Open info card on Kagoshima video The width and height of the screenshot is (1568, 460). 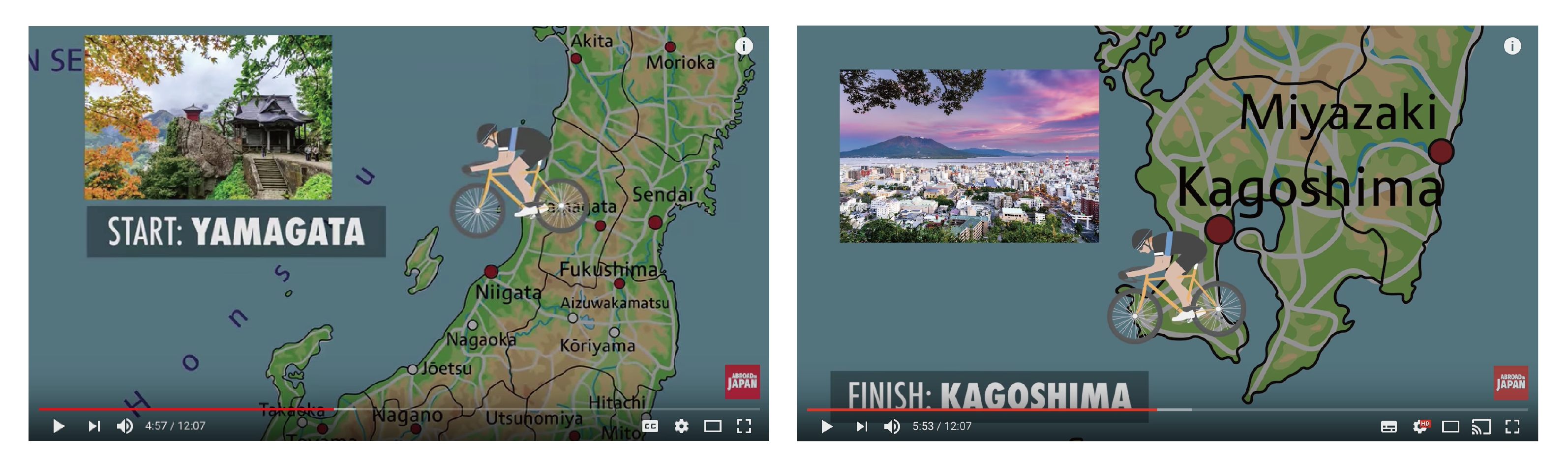coord(1512,46)
